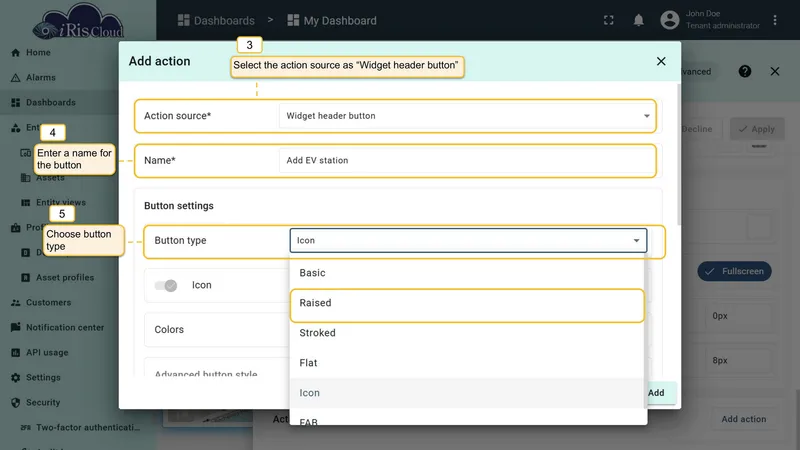Click the Button settings heading
This screenshot has height=450, width=800.
coord(179,206)
